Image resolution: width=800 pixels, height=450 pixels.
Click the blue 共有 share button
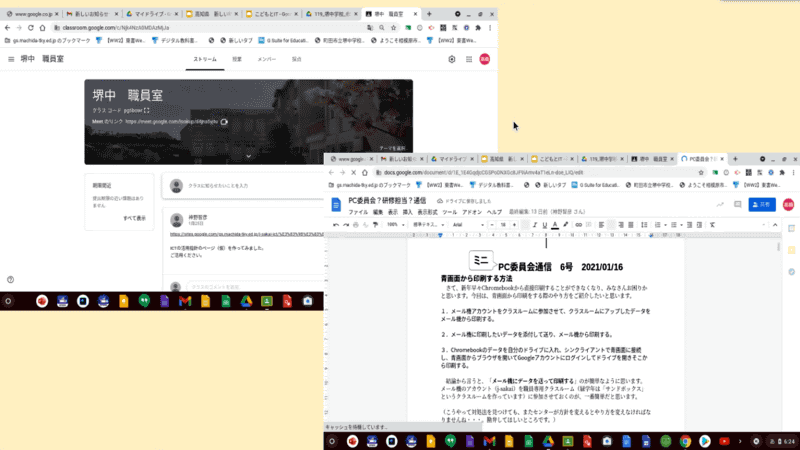[762, 205]
